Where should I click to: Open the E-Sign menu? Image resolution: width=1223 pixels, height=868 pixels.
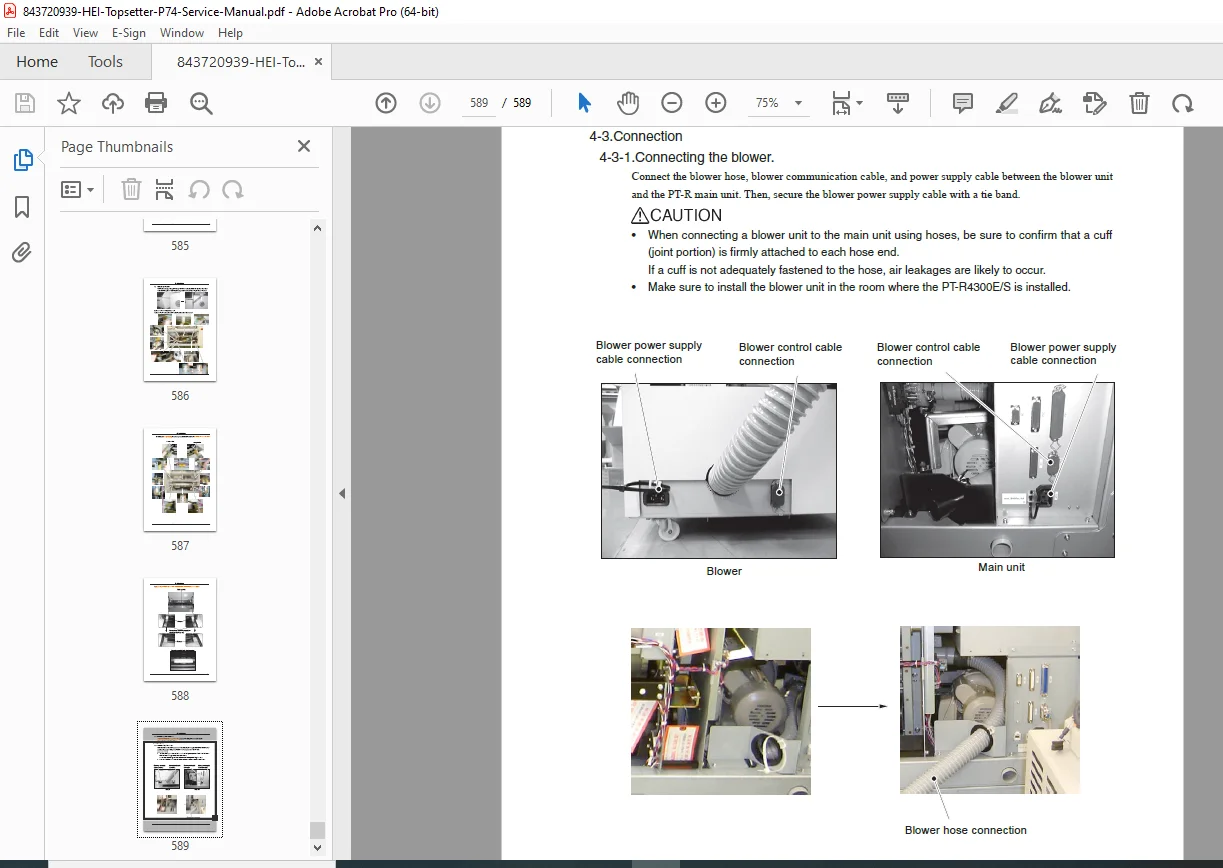tap(129, 33)
